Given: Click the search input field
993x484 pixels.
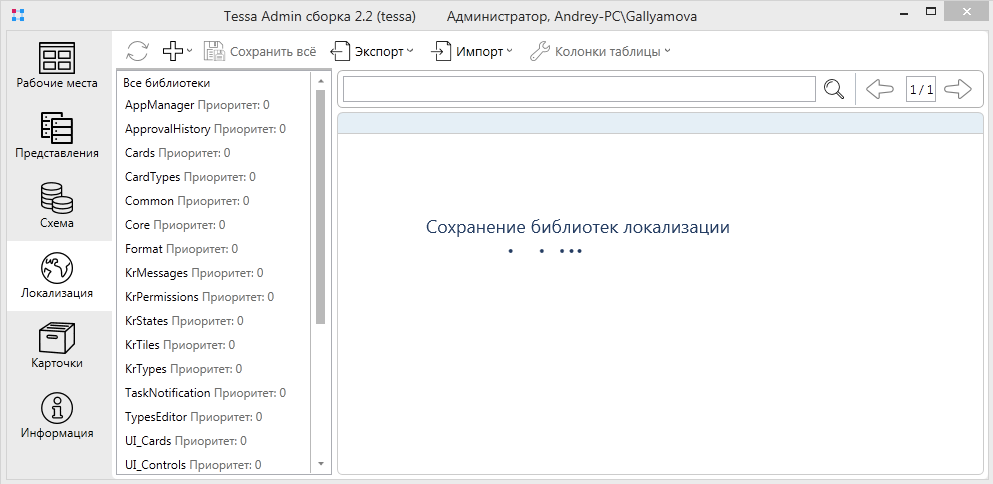Looking at the screenshot, I should click(578, 90).
